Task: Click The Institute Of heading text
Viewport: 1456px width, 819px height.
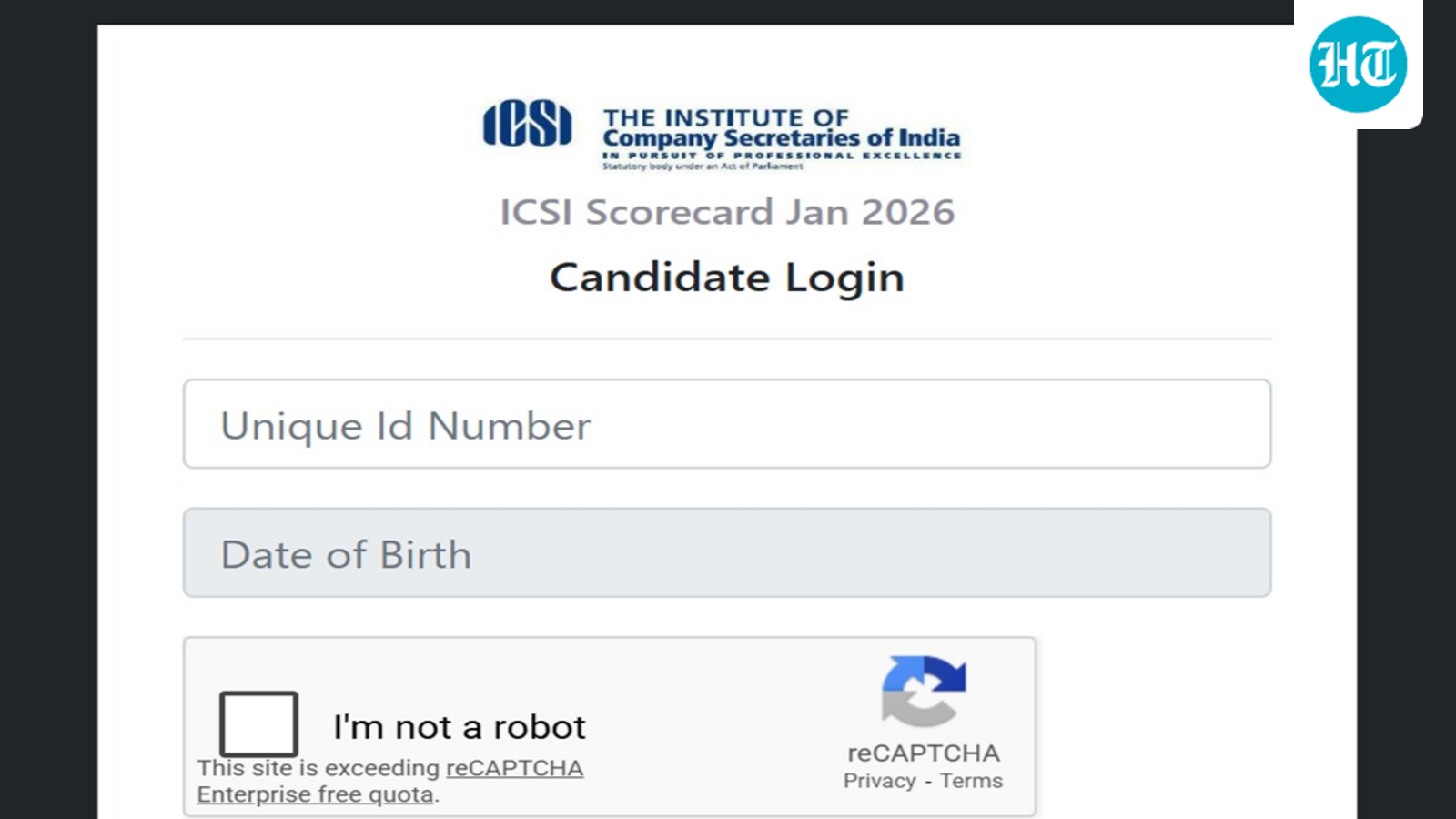Action: (725, 118)
